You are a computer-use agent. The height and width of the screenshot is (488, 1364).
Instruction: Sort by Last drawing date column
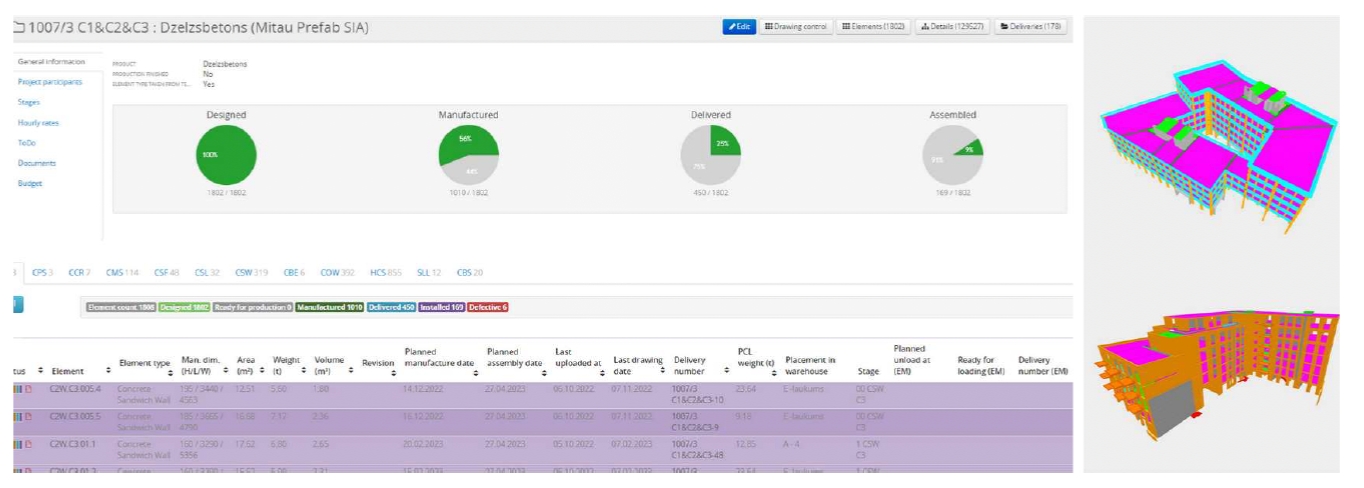point(665,371)
